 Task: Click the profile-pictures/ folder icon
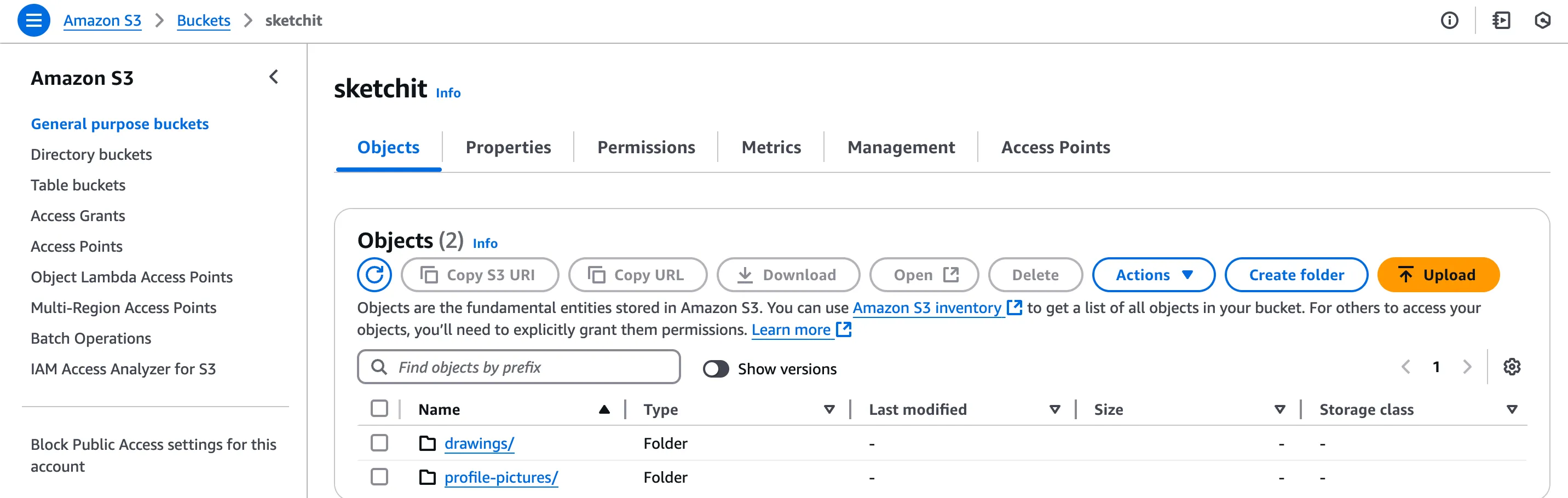click(x=427, y=477)
